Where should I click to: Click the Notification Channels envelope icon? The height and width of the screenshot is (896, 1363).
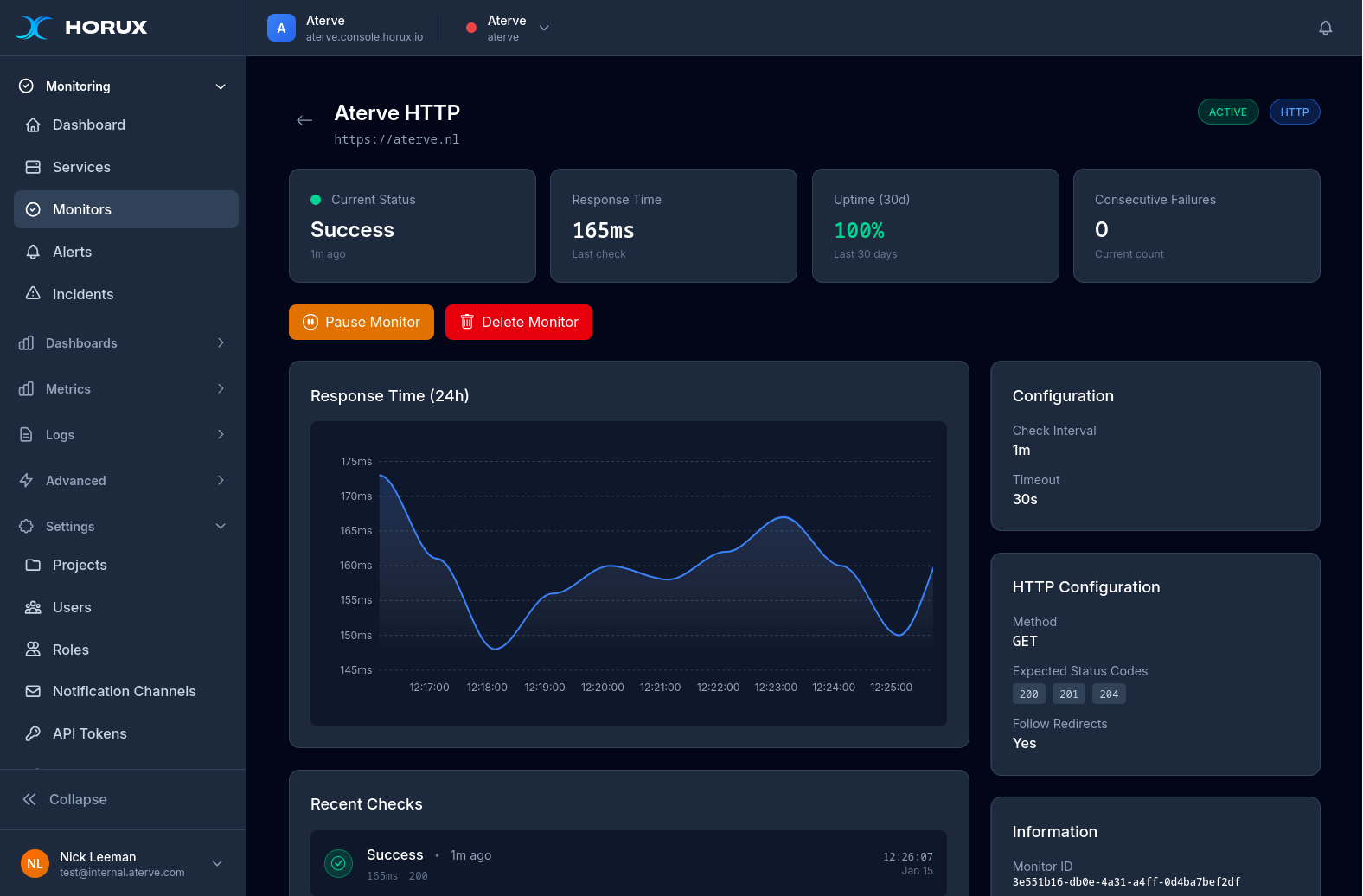[x=33, y=691]
